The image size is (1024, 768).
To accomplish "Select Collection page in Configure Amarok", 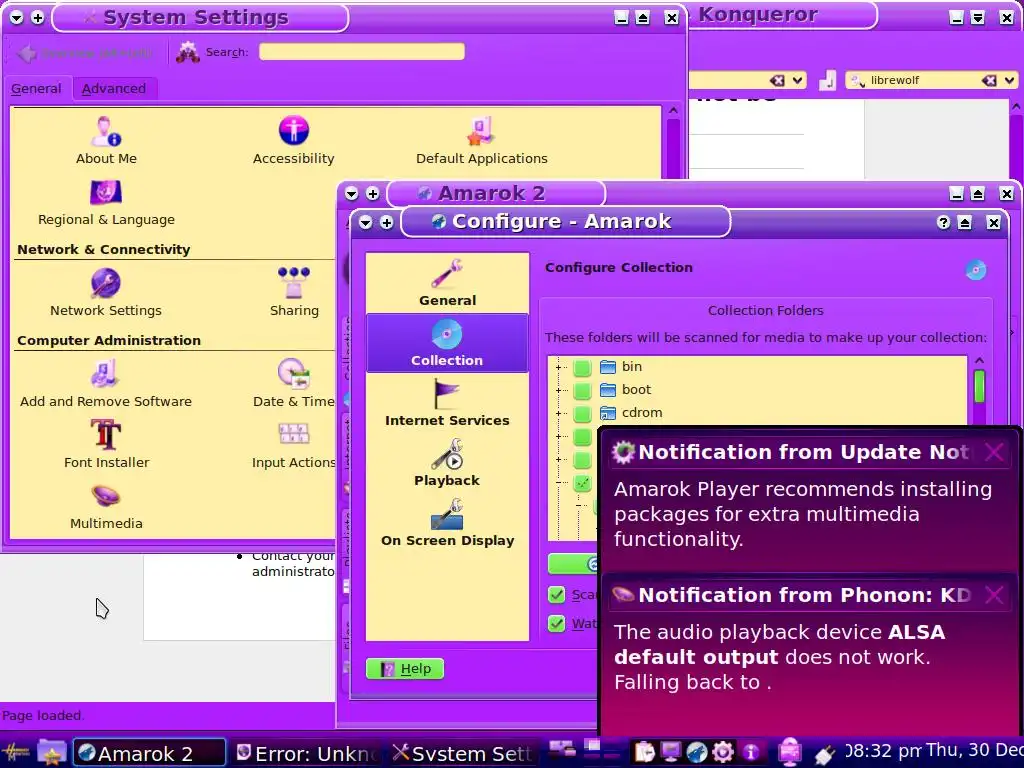I will (x=447, y=343).
